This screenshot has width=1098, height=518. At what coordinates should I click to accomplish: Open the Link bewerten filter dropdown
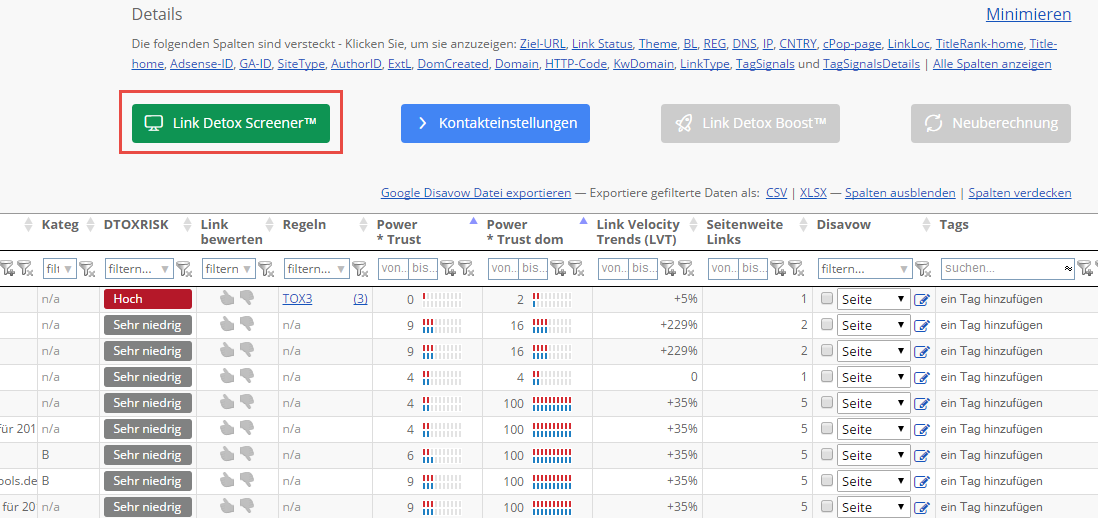[229, 268]
